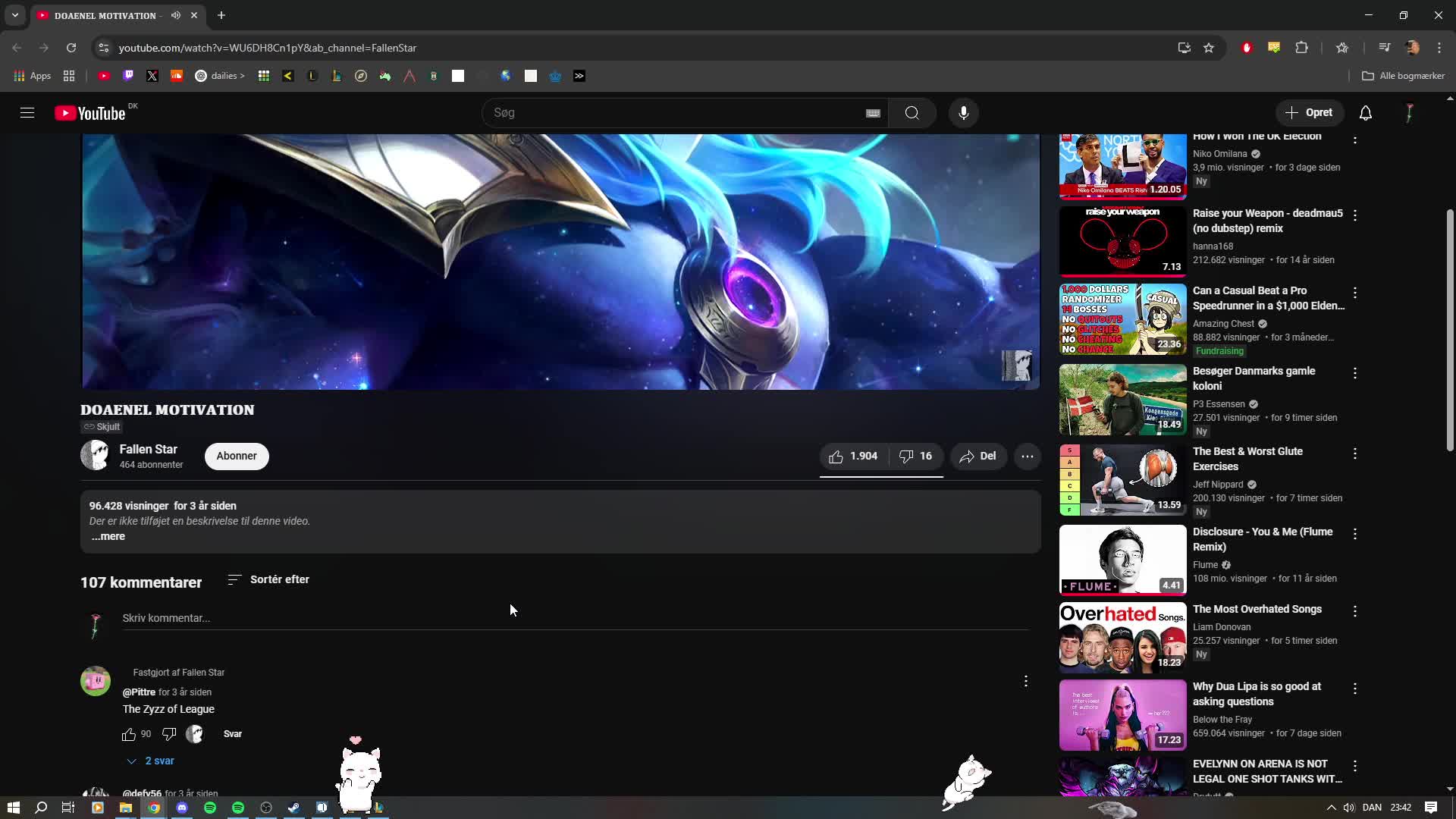This screenshot has width=1456, height=819.
Task: Open the Why Dua Lipa video thumbnail
Action: pos(1122,714)
